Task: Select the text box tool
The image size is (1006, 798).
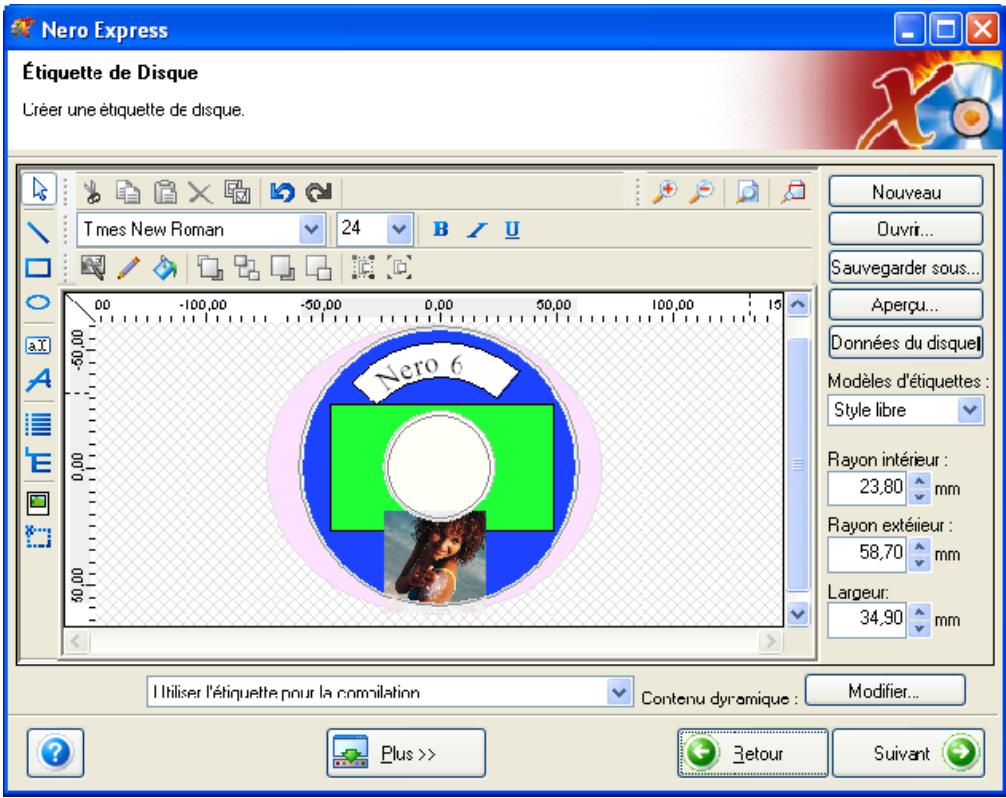Action: 38,345
